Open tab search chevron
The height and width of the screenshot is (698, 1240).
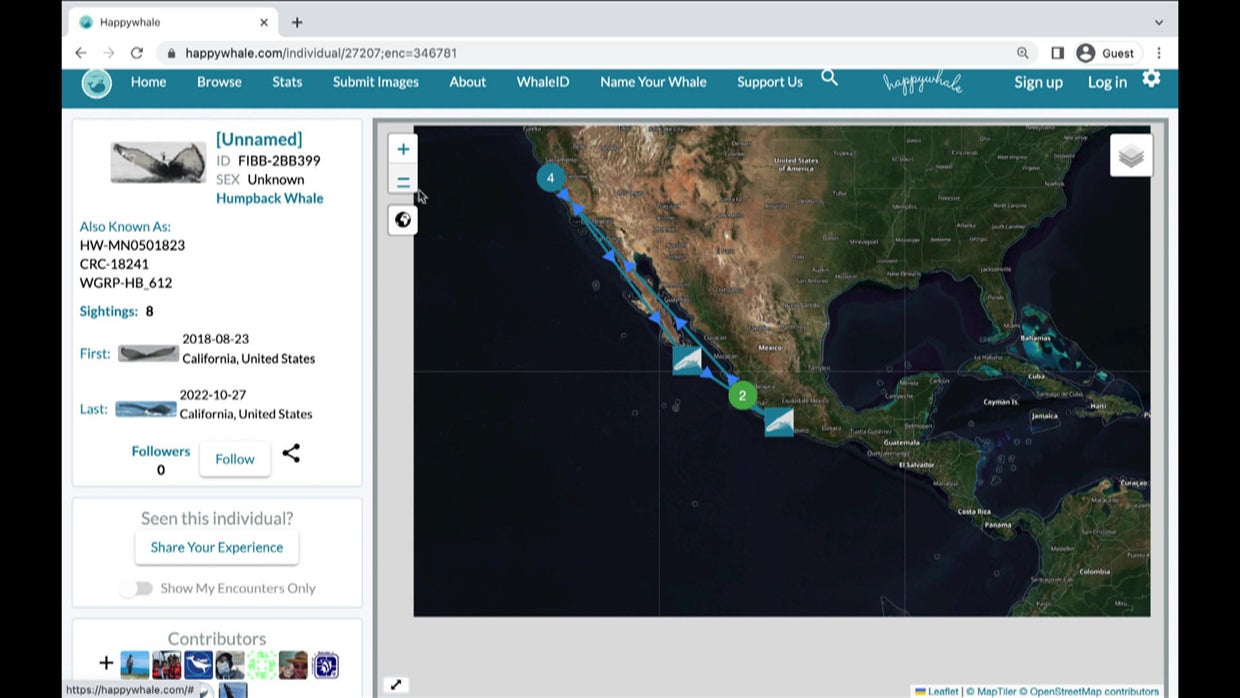[x=1159, y=22]
